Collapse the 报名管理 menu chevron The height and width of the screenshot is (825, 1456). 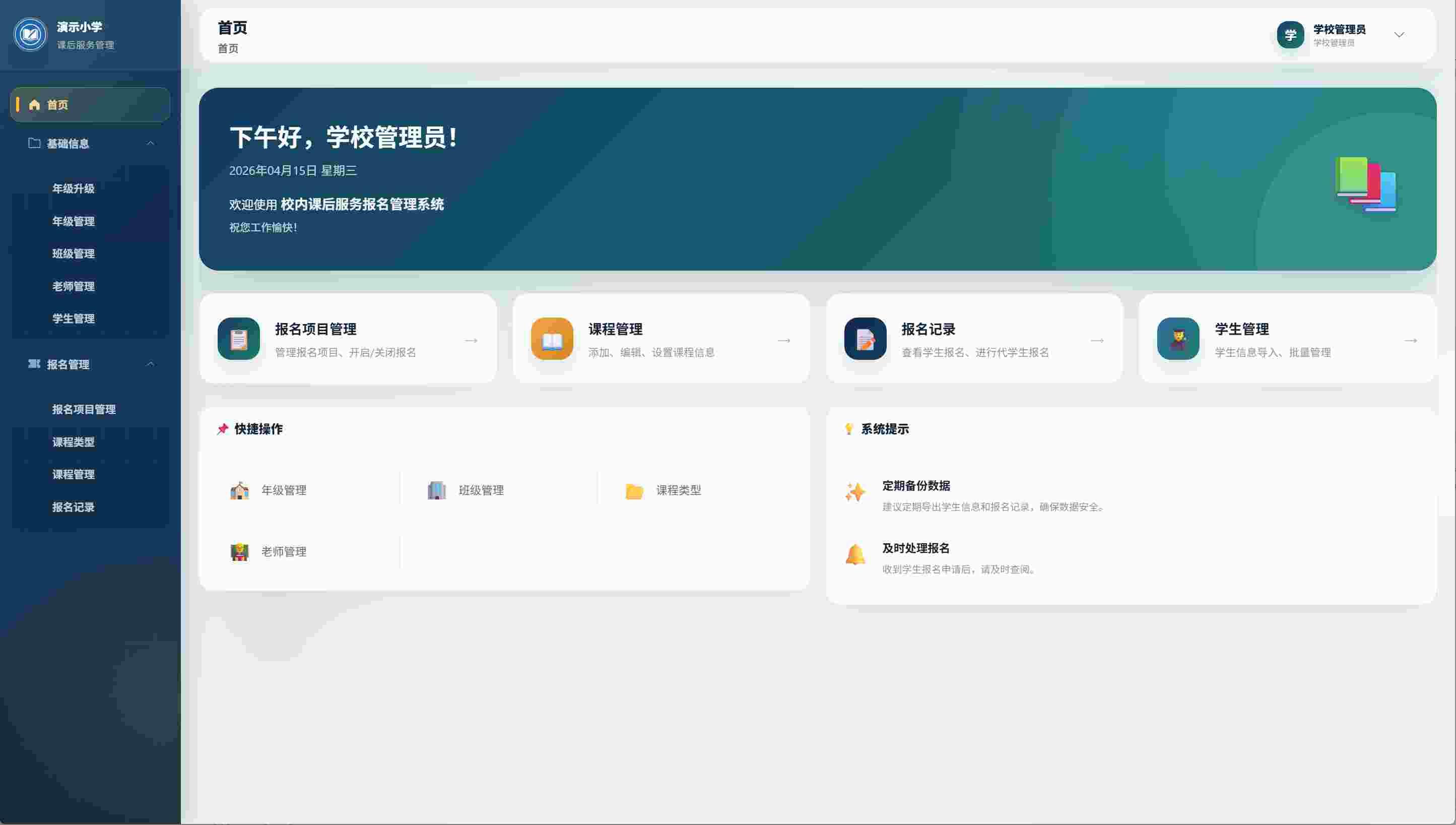150,364
